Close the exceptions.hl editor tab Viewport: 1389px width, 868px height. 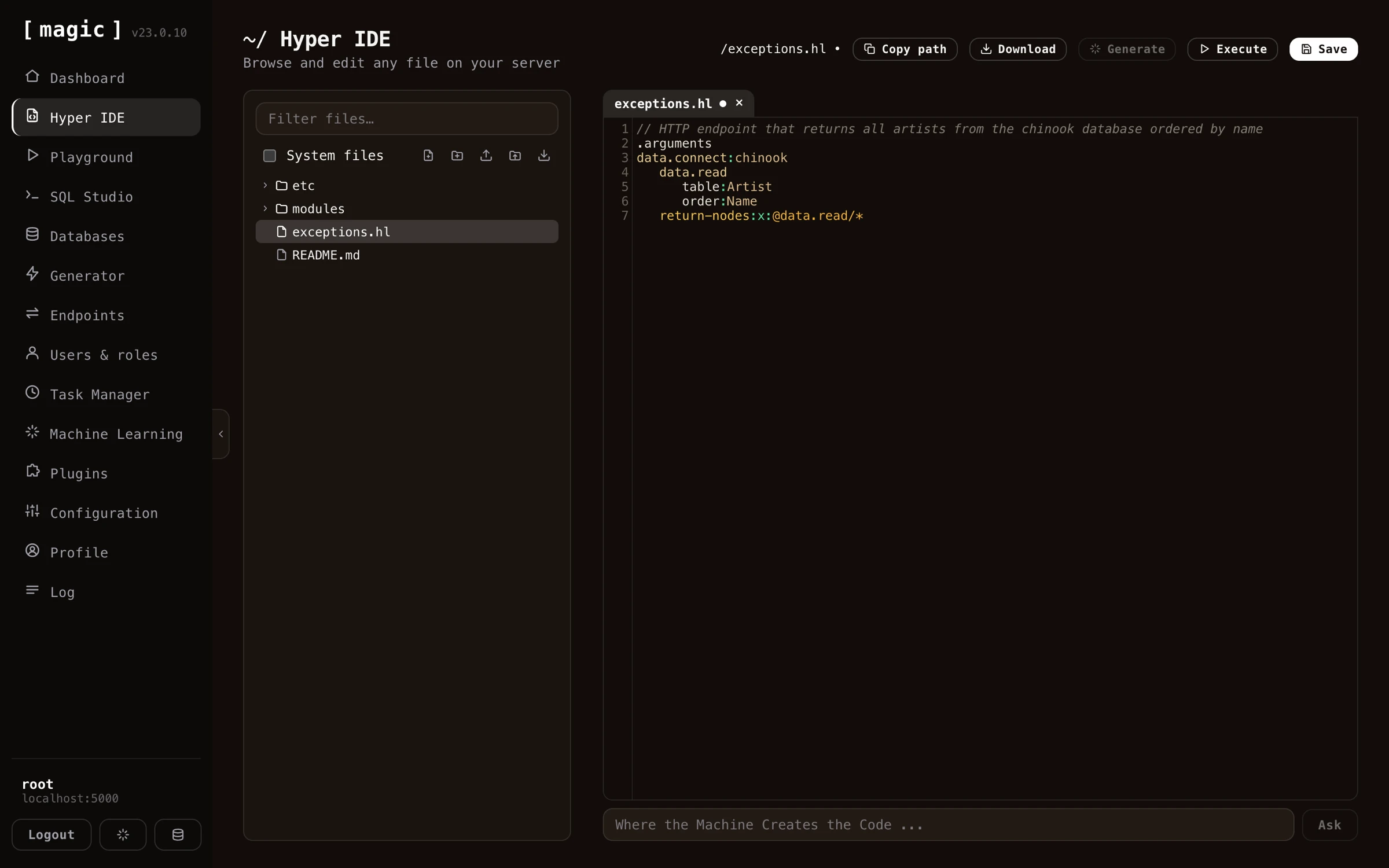click(x=739, y=103)
